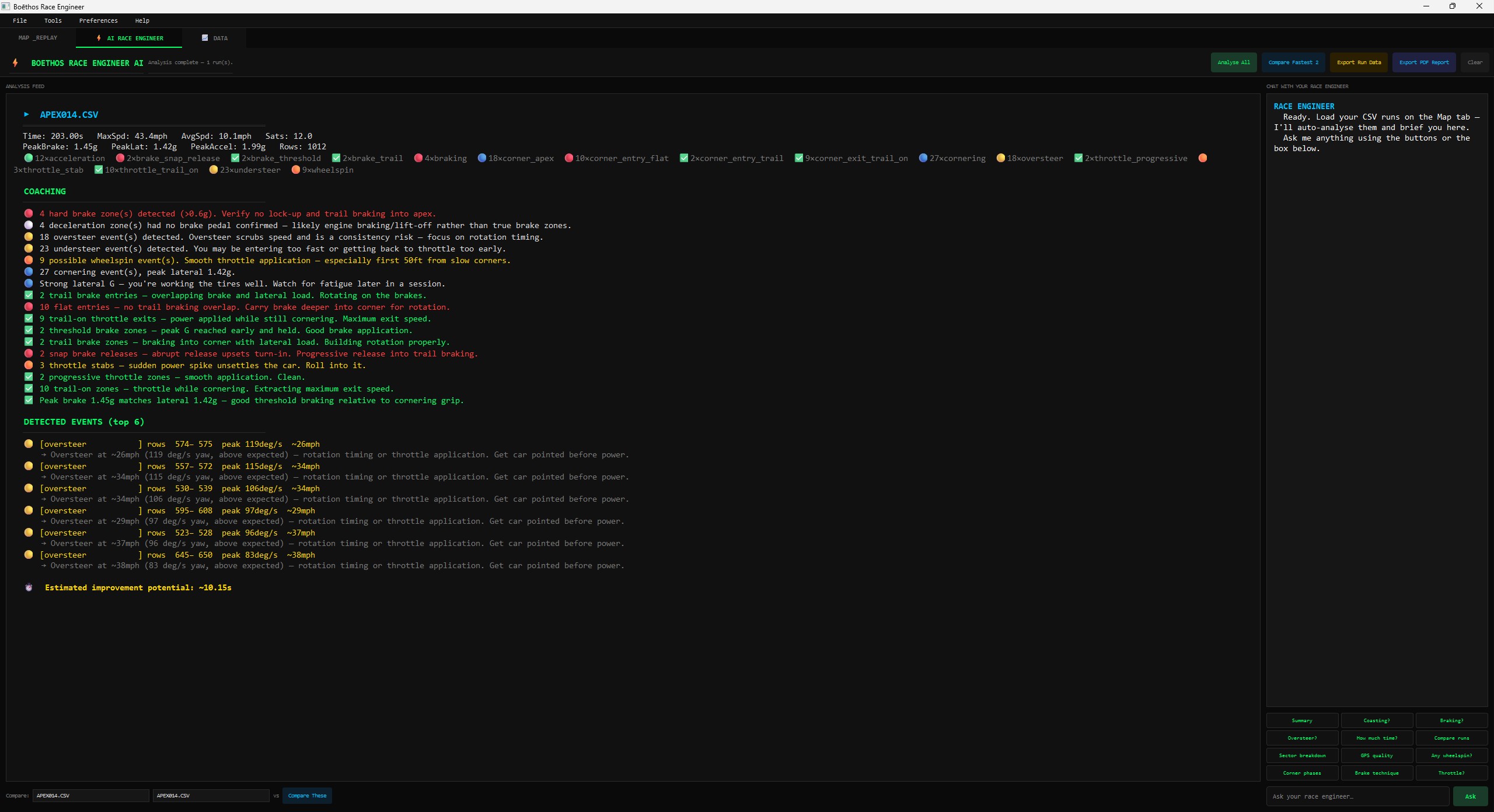Ask the 'Oversteer?' quick question
This screenshot has height=812, width=1494.
(1302, 738)
